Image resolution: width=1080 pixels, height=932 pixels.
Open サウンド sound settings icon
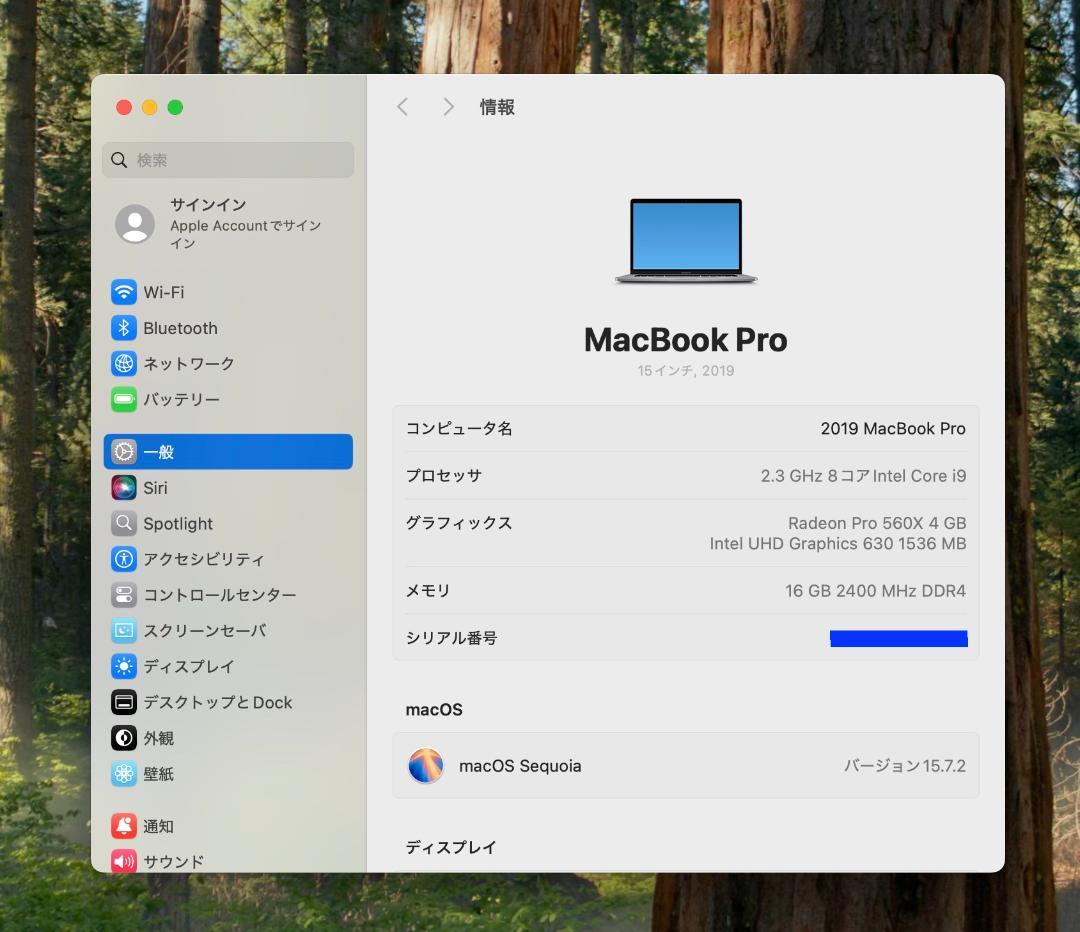(x=124, y=861)
